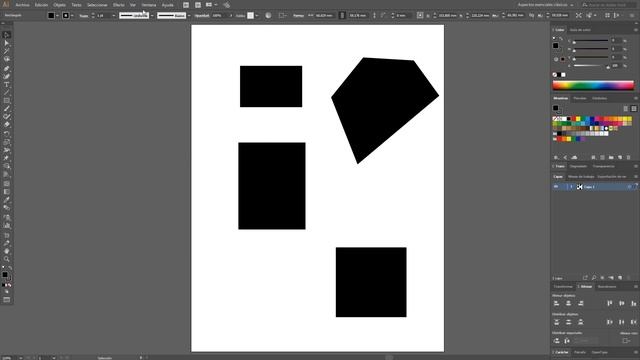Switch Muestras to thumbnail view
Image resolution: width=640 pixels, height=360 pixels.
pyautogui.click(x=634, y=109)
